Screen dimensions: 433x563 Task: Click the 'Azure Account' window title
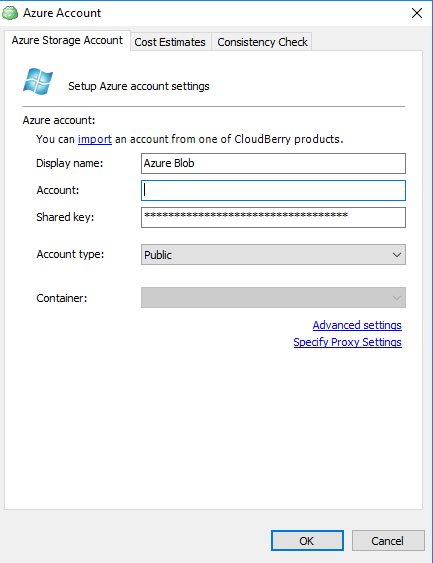tap(62, 13)
